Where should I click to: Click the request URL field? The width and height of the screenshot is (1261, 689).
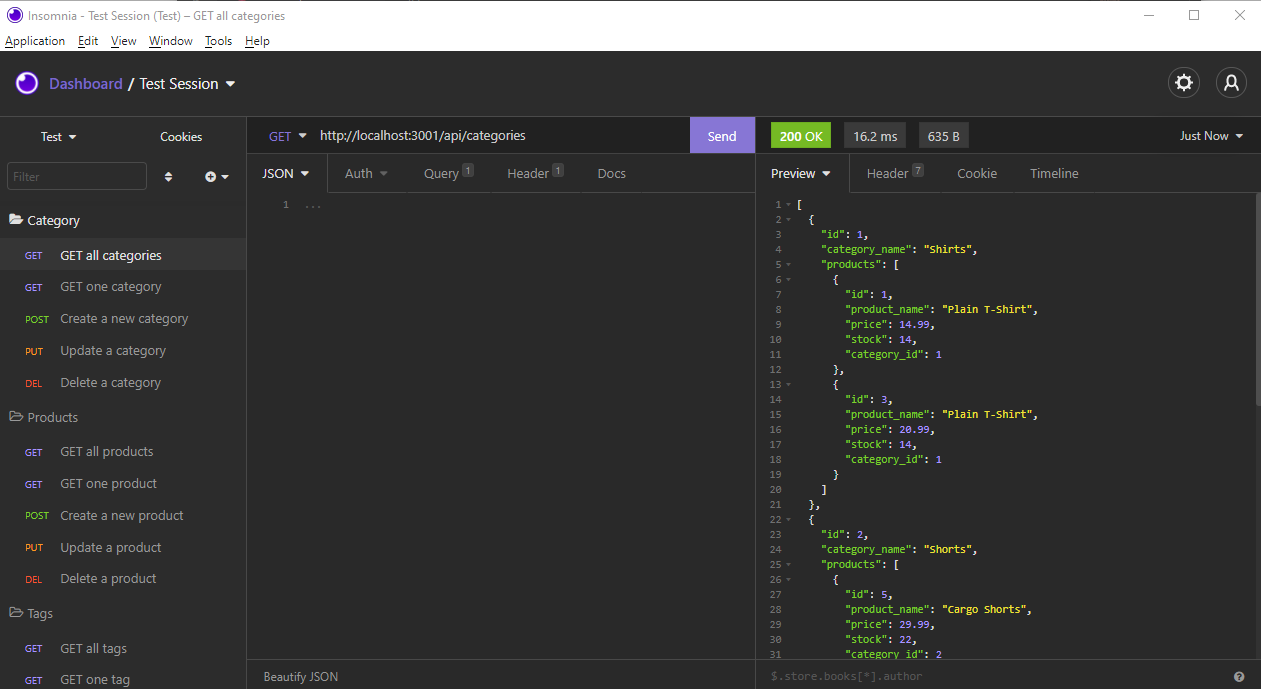click(x=500, y=136)
